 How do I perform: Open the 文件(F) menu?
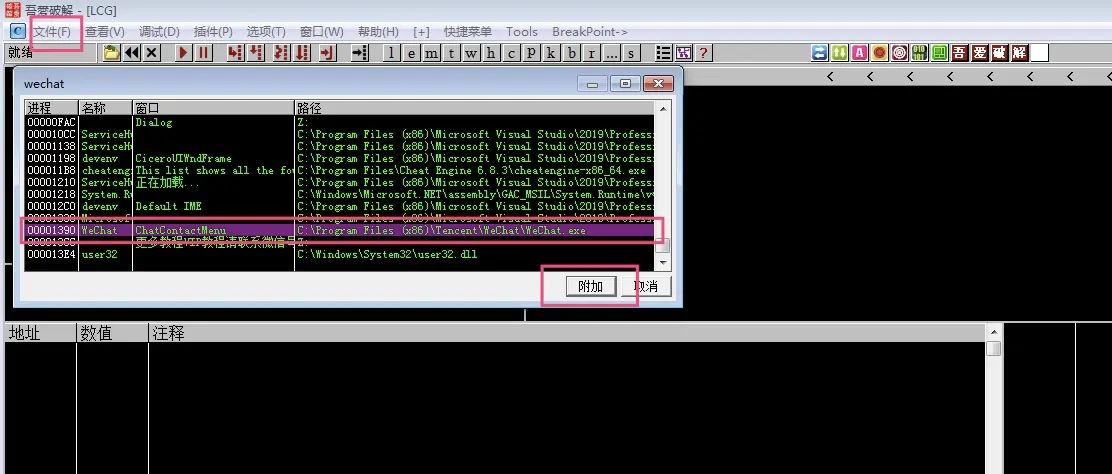(52, 32)
